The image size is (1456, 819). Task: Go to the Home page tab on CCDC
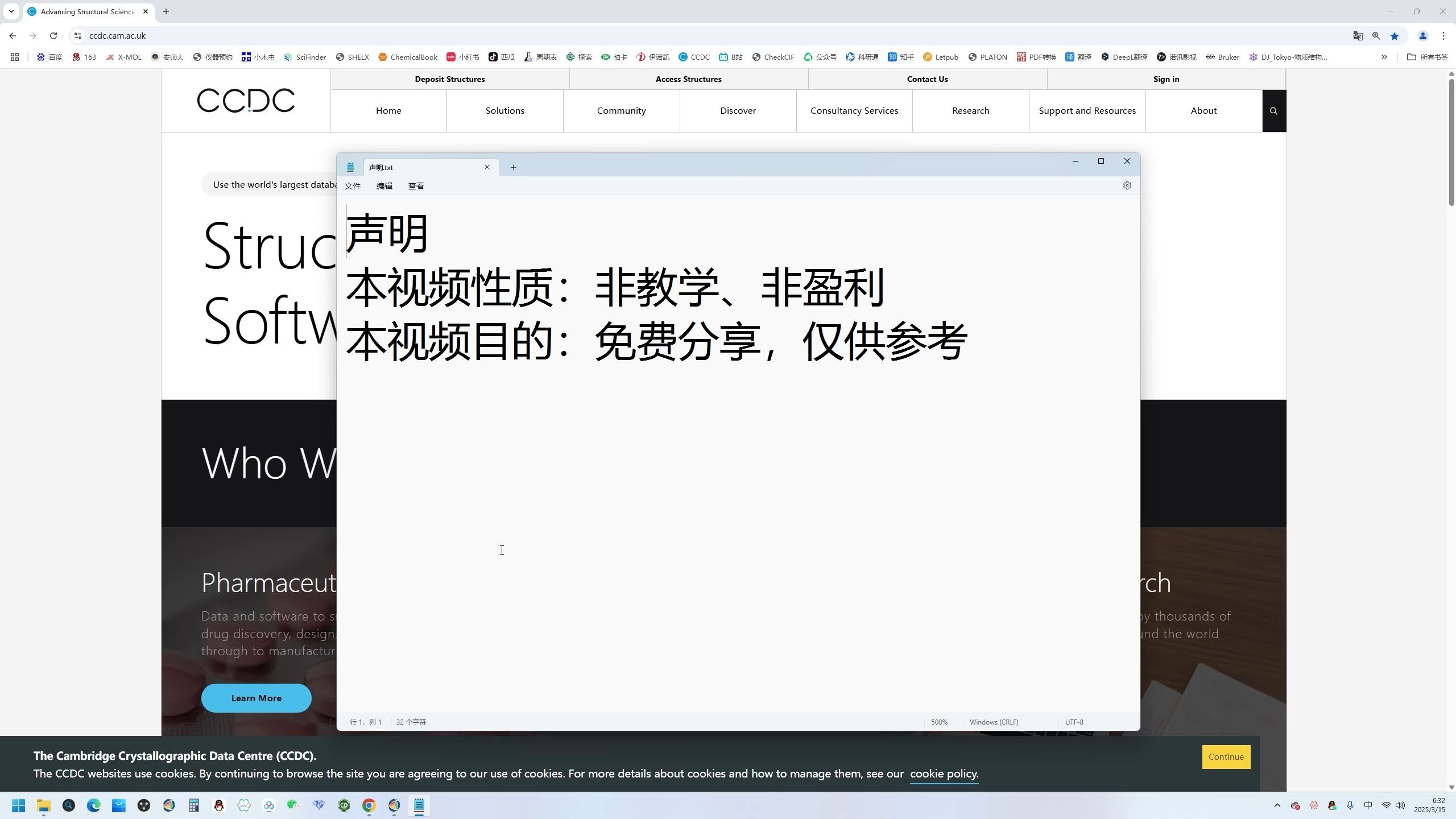pyautogui.click(x=388, y=111)
